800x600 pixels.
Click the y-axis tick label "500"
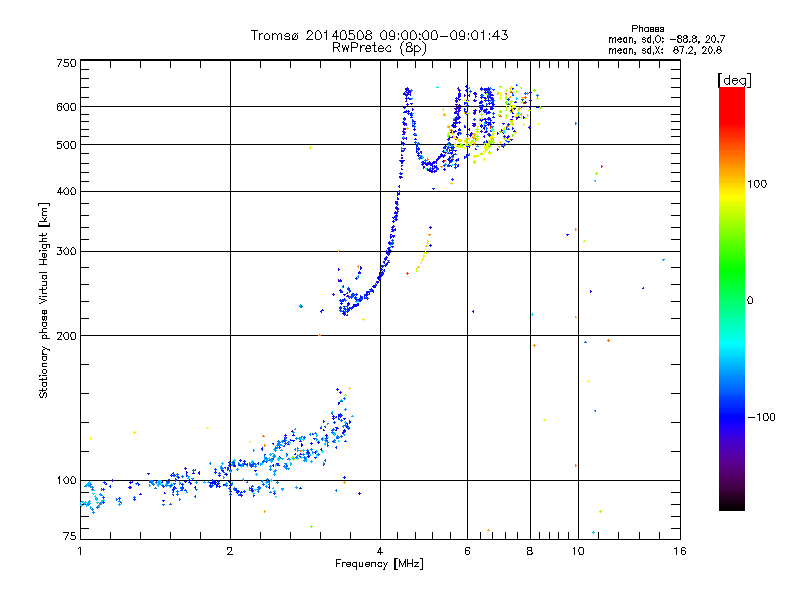(67, 145)
